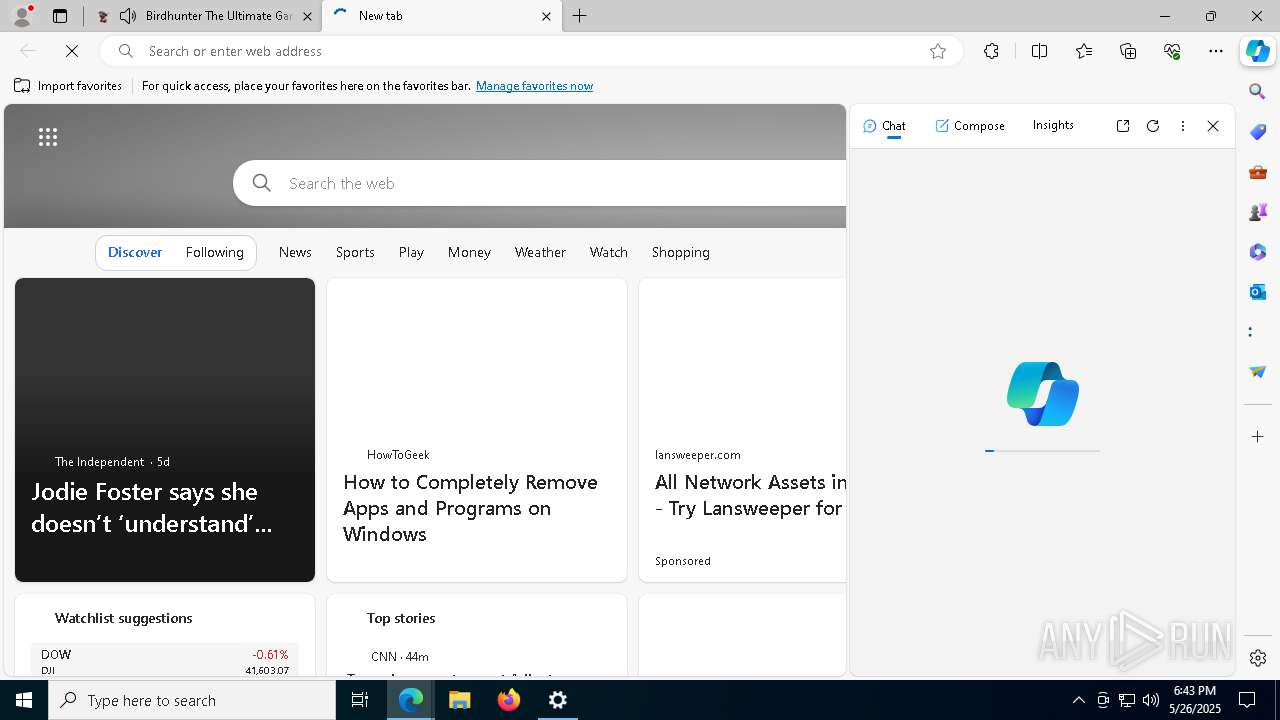Focus the address bar
Screen dimensions: 1280x720
530,51
